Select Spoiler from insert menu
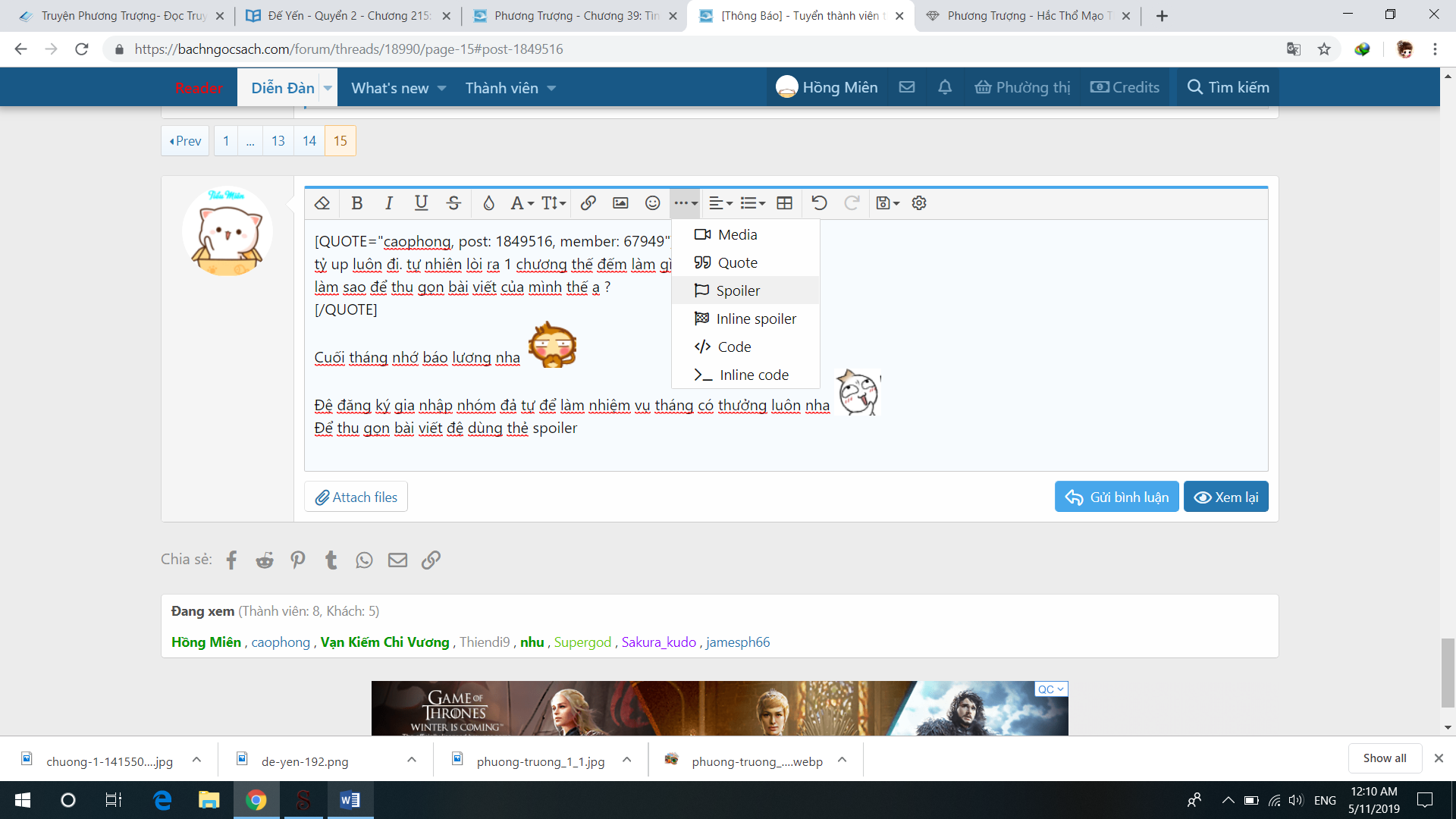The width and height of the screenshot is (1456, 819). 738,290
